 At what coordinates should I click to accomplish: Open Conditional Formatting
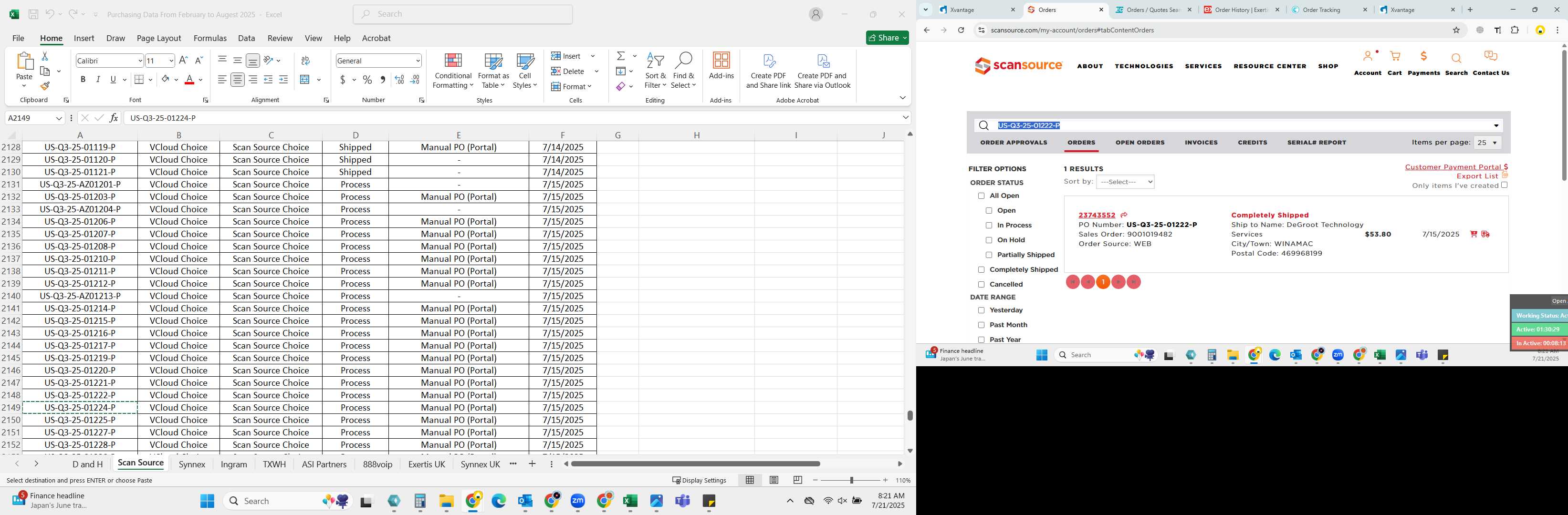pyautogui.click(x=453, y=71)
